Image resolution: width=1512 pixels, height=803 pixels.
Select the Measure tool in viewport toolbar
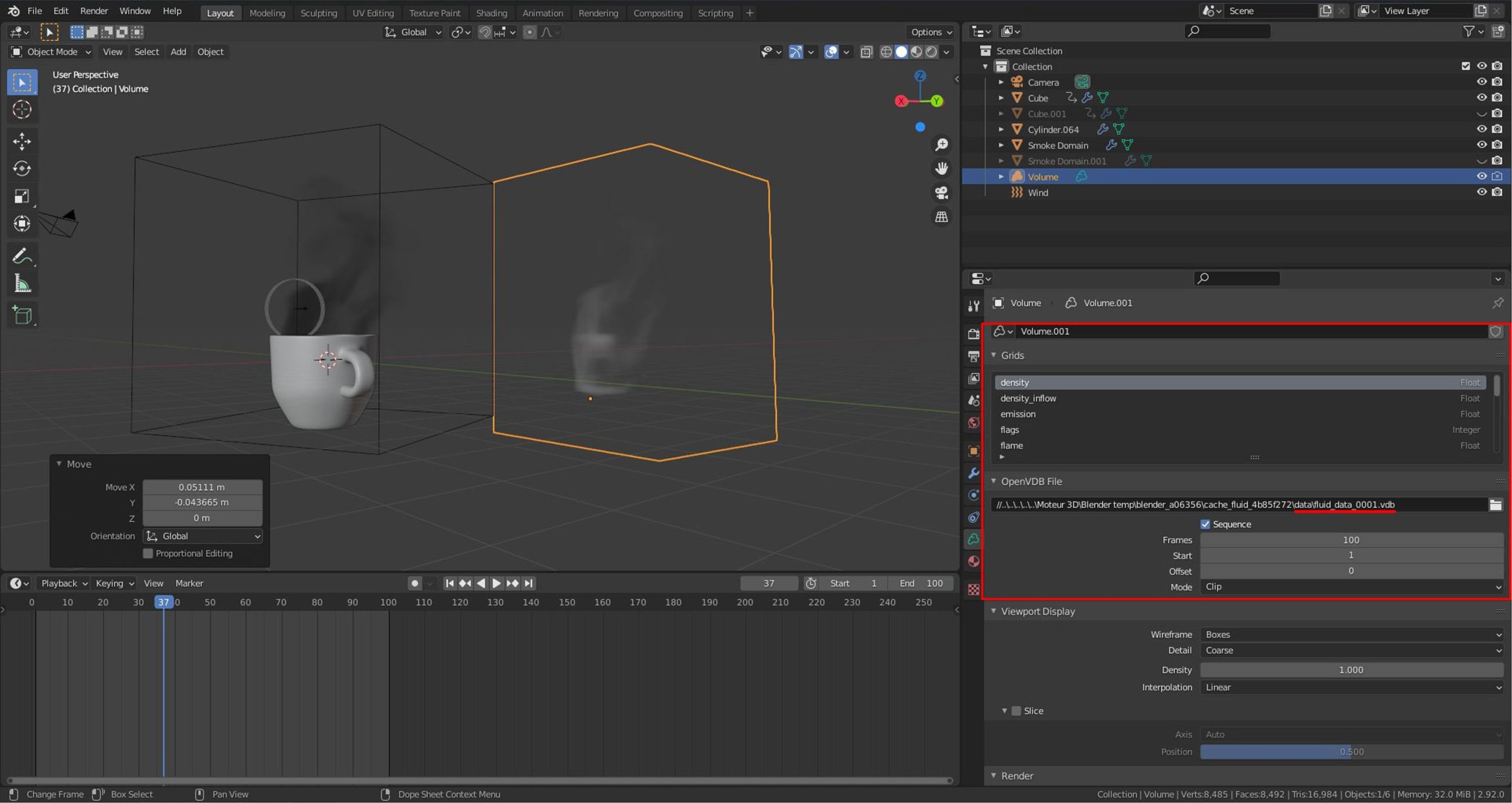pyautogui.click(x=22, y=282)
